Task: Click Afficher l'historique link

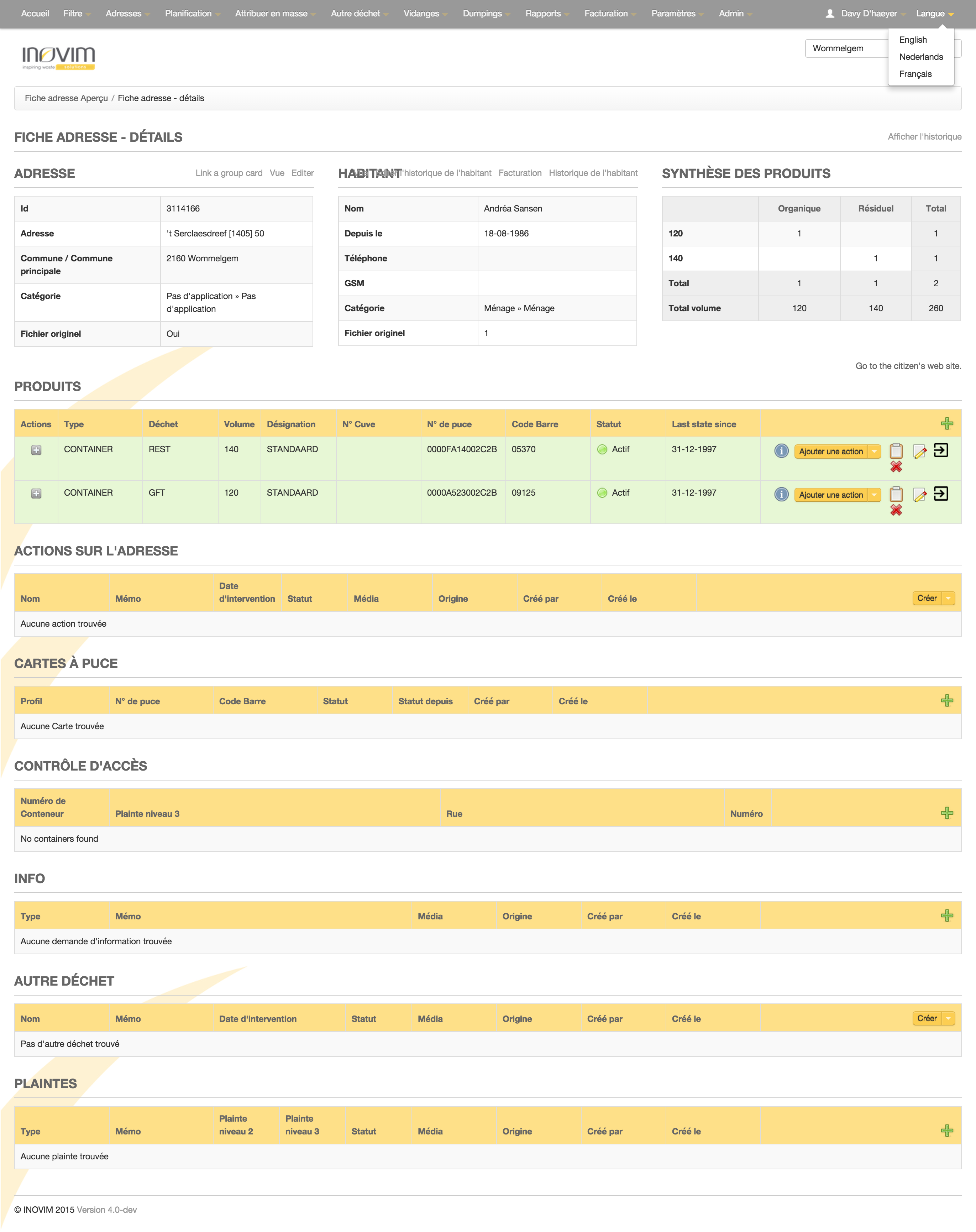Action: (x=924, y=137)
